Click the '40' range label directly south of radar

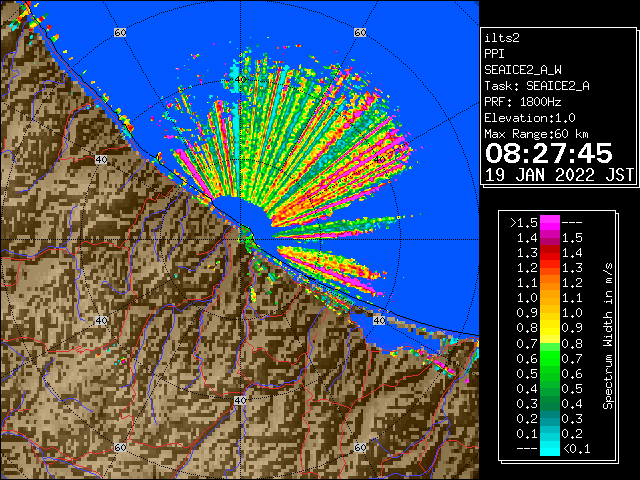tap(240, 400)
